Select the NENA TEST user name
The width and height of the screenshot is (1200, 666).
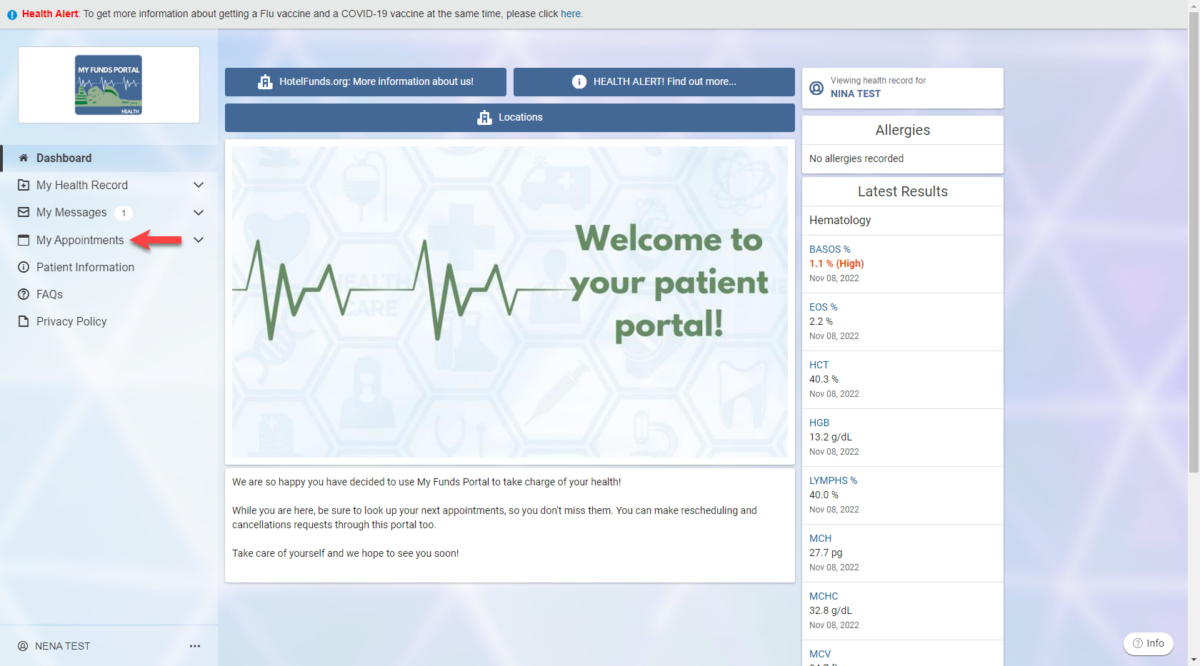62,646
